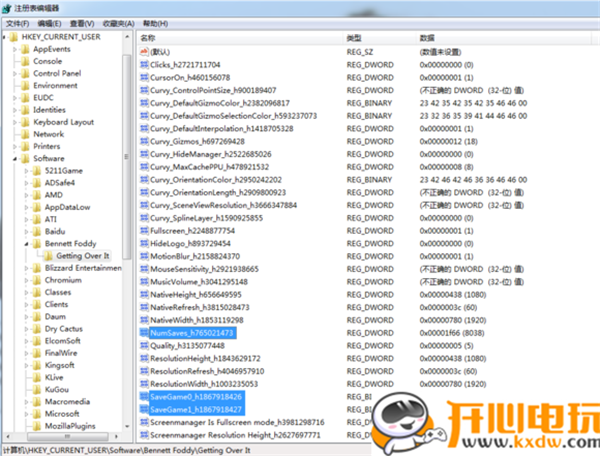Click tree panel scroll down arrow
600x456 pixels.
pos(127,426)
